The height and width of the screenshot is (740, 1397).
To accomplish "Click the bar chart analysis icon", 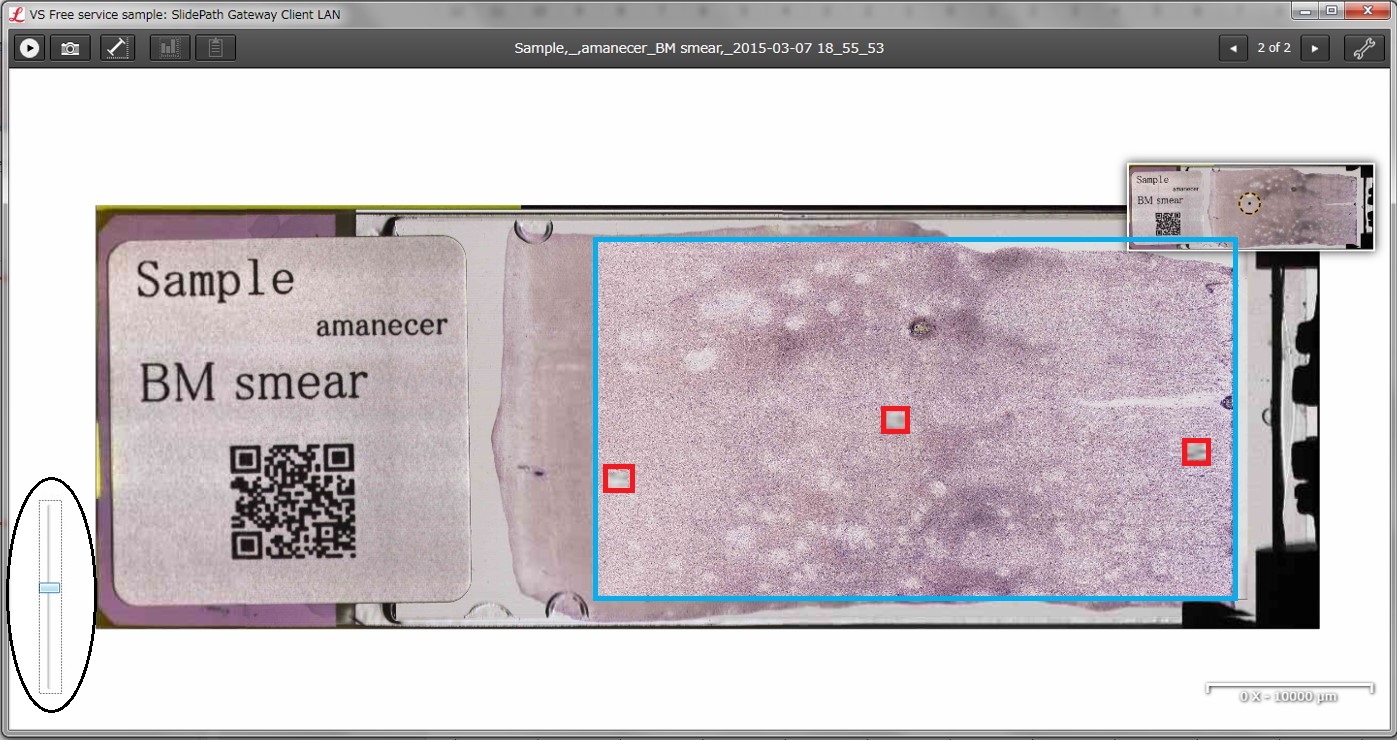I will (x=169, y=48).
